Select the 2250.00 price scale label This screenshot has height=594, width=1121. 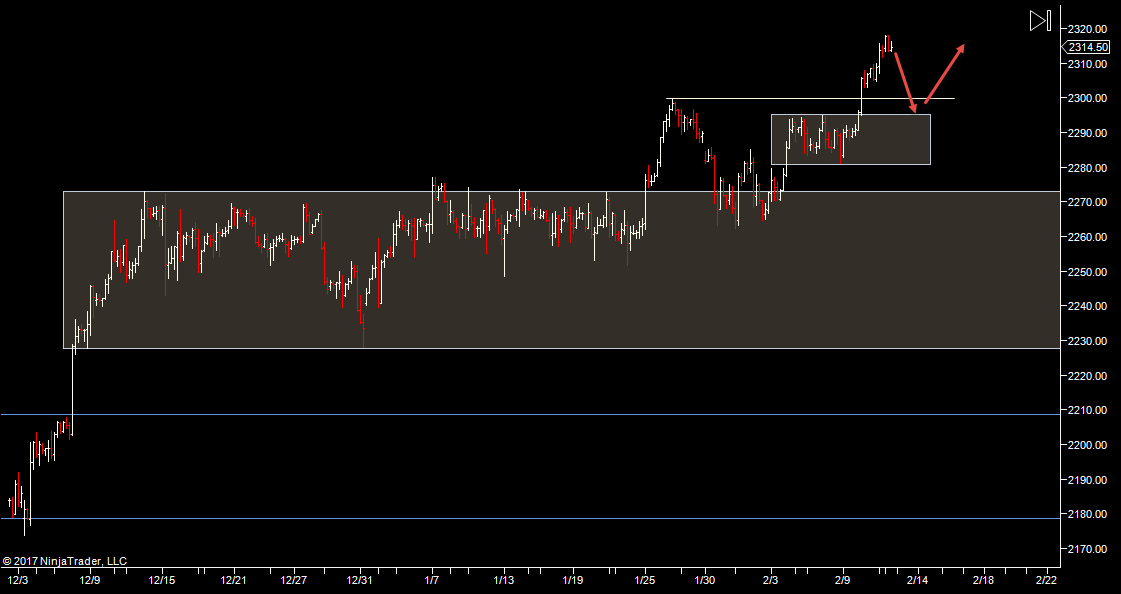coord(1087,272)
